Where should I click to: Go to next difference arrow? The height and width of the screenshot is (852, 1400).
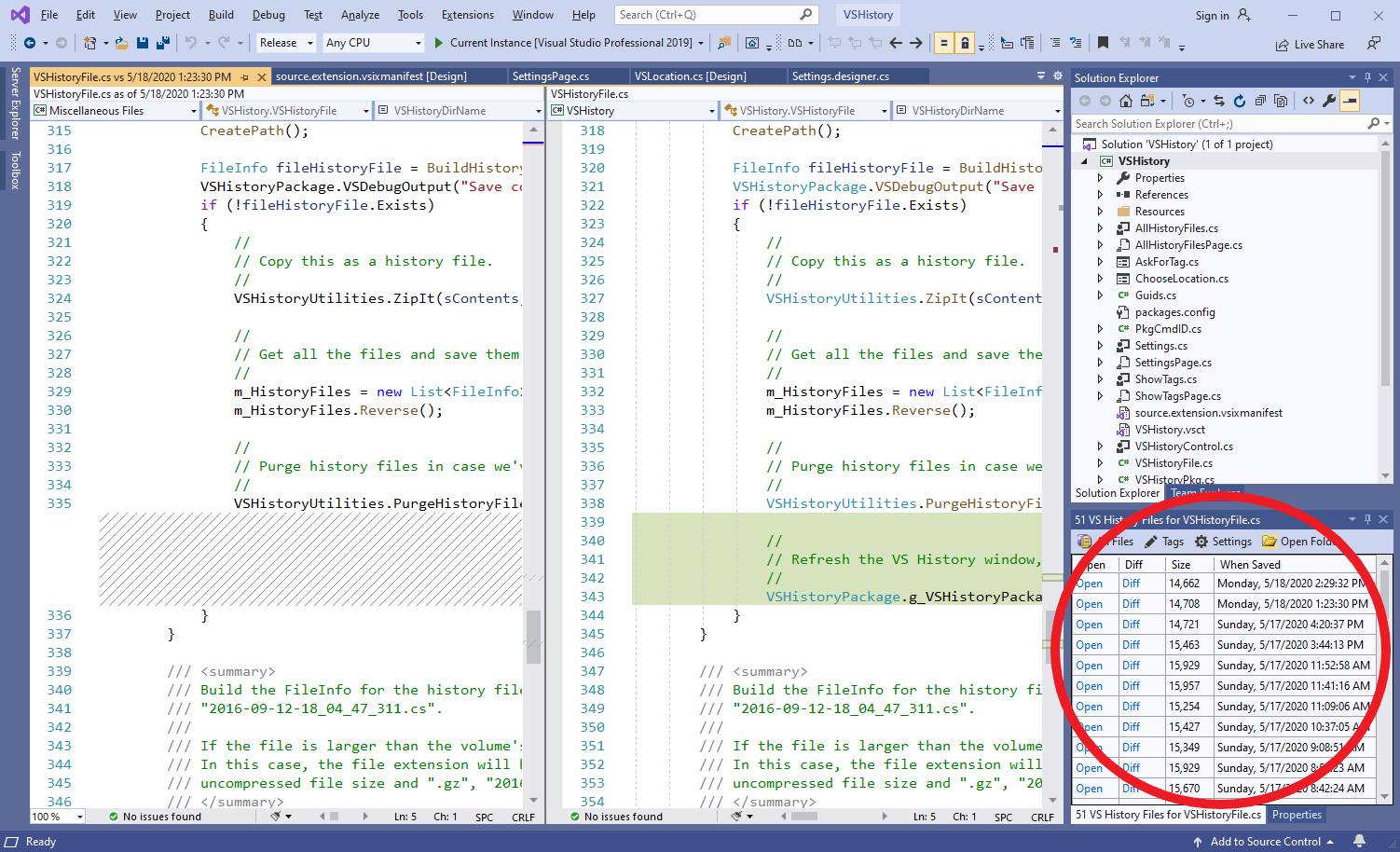pyautogui.click(x=916, y=43)
